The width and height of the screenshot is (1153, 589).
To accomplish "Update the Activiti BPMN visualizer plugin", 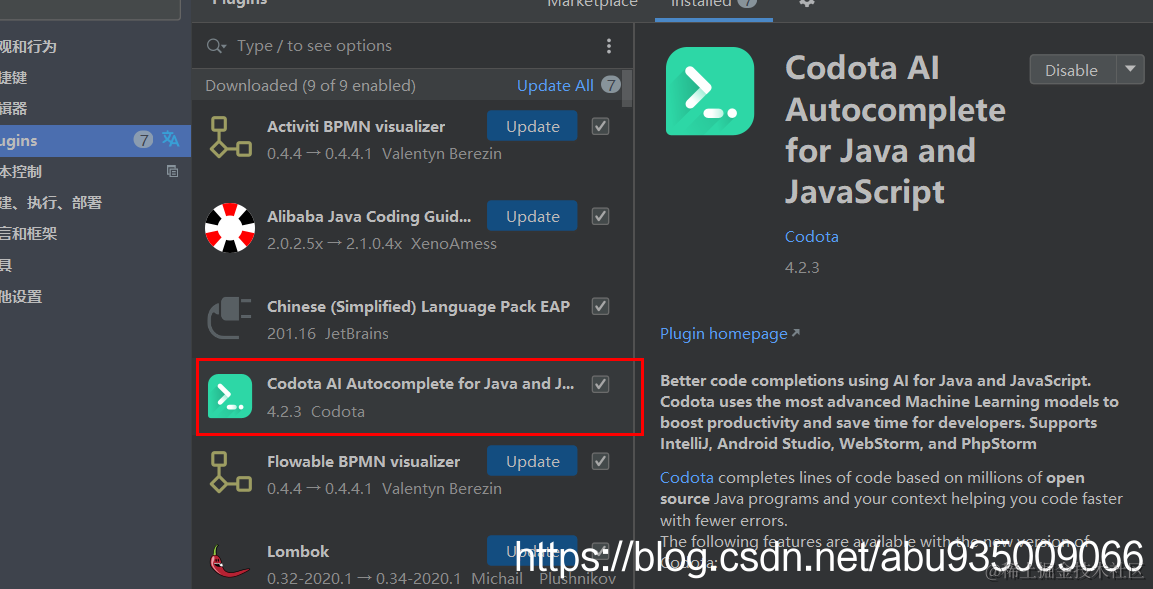I will point(532,126).
